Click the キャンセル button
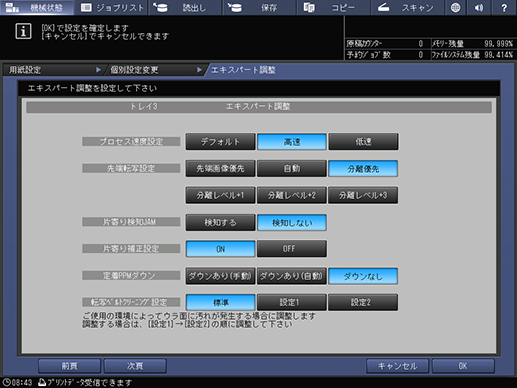517x388 pixels. click(x=397, y=366)
